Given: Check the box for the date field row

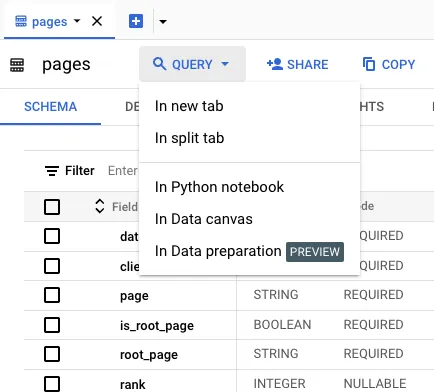Looking at the screenshot, I should pos(52,236).
